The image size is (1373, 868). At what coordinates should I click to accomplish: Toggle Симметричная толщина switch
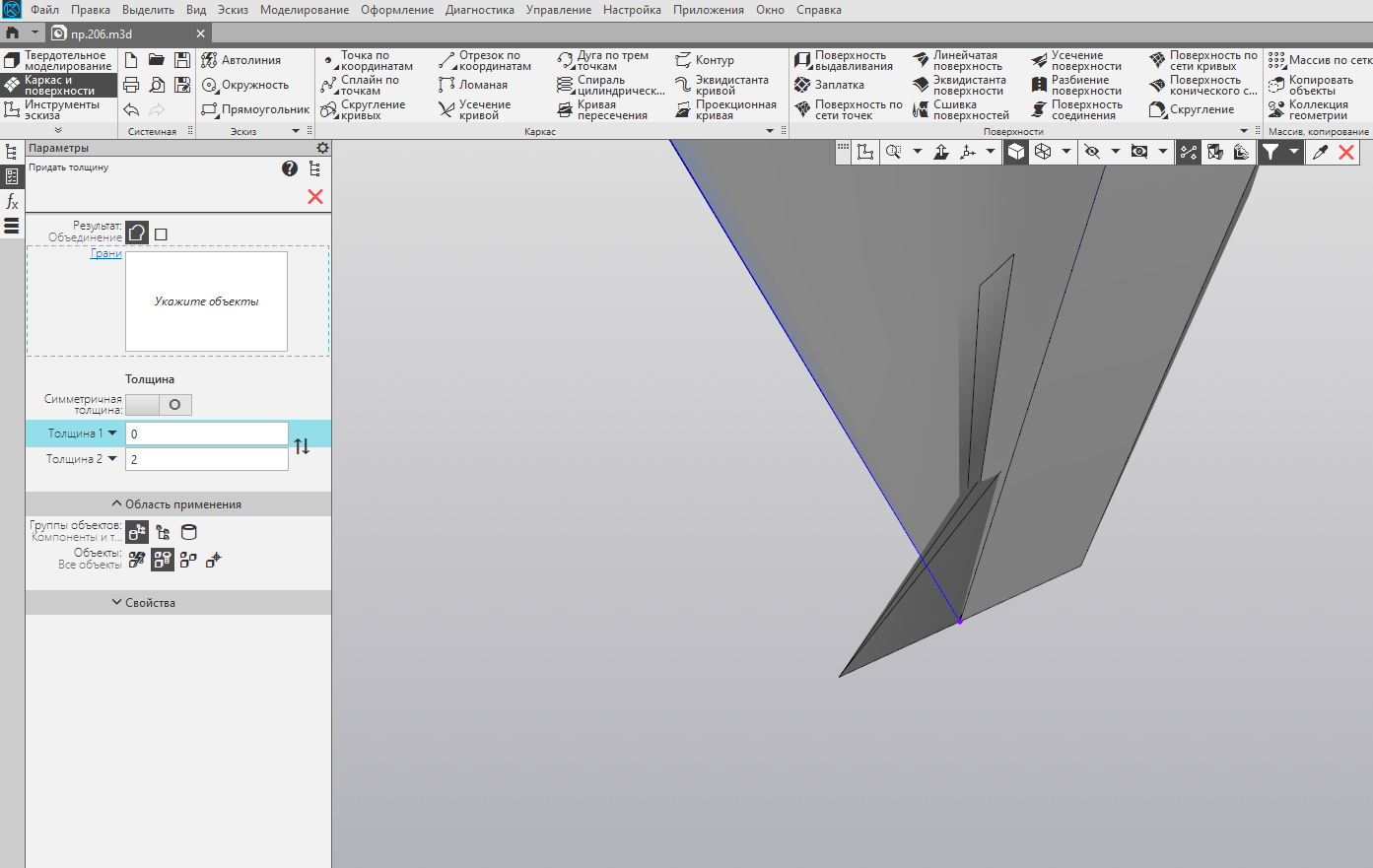coord(159,405)
